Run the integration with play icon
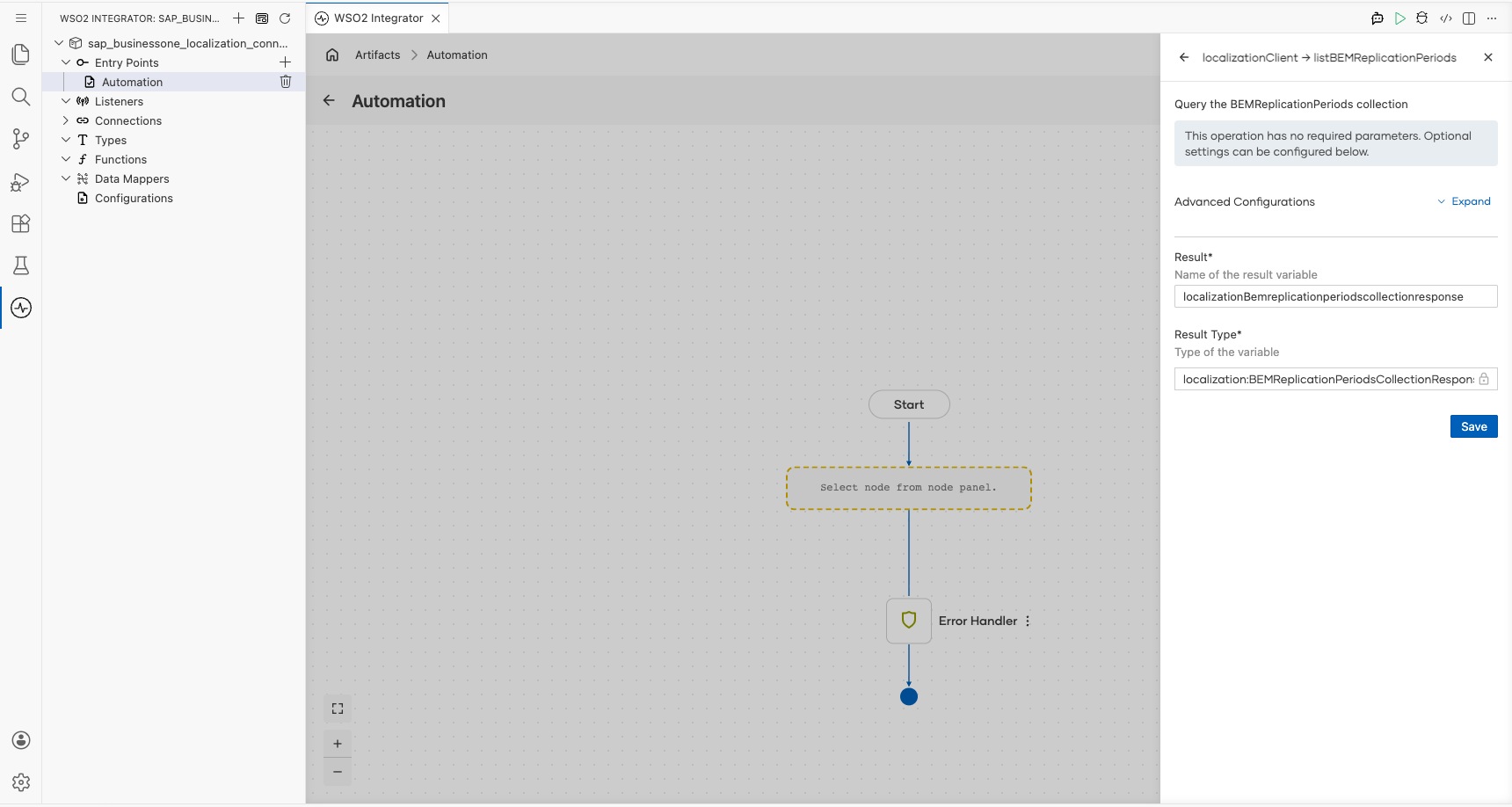Viewport: 1512px width, 807px height. 1400,18
